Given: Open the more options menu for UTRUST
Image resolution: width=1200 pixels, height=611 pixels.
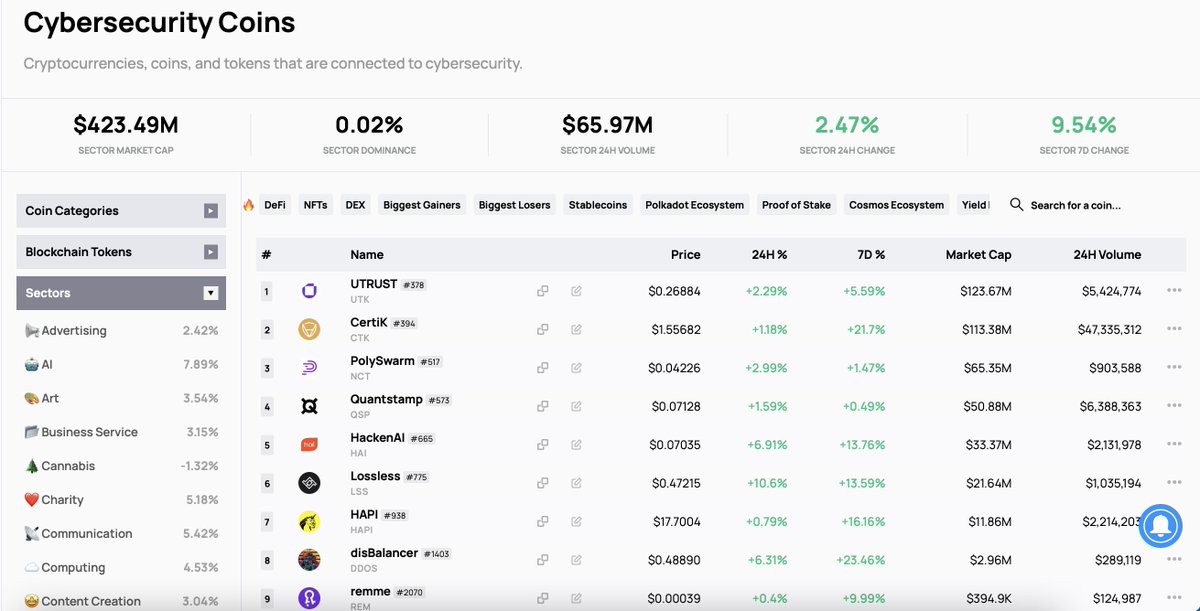Looking at the screenshot, I should (1174, 291).
